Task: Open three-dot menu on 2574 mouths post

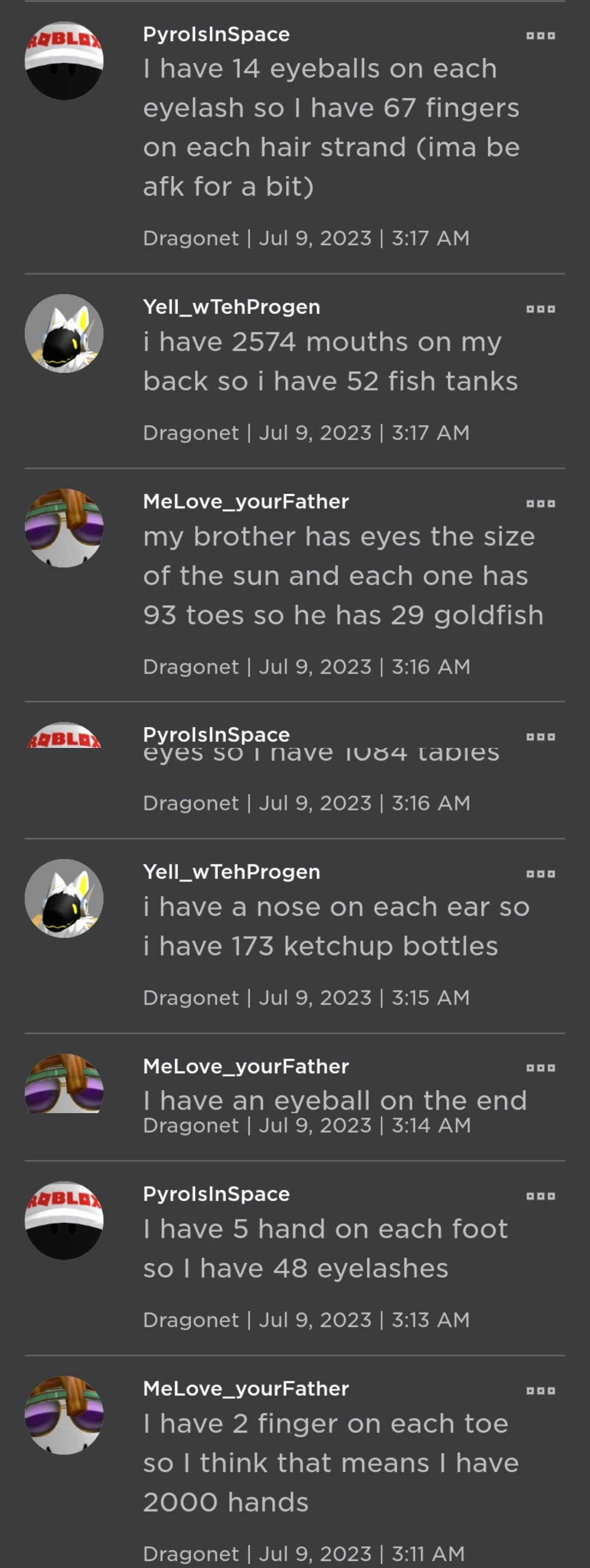Action: [540, 309]
